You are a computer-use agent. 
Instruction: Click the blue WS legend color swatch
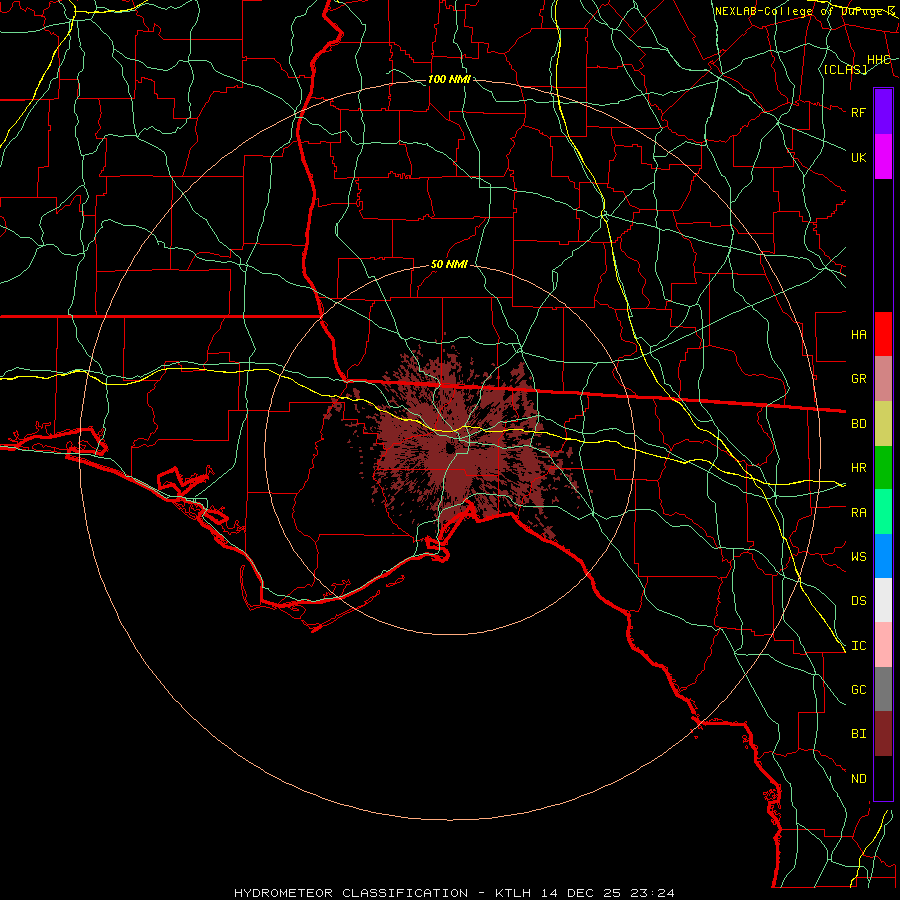(883, 556)
